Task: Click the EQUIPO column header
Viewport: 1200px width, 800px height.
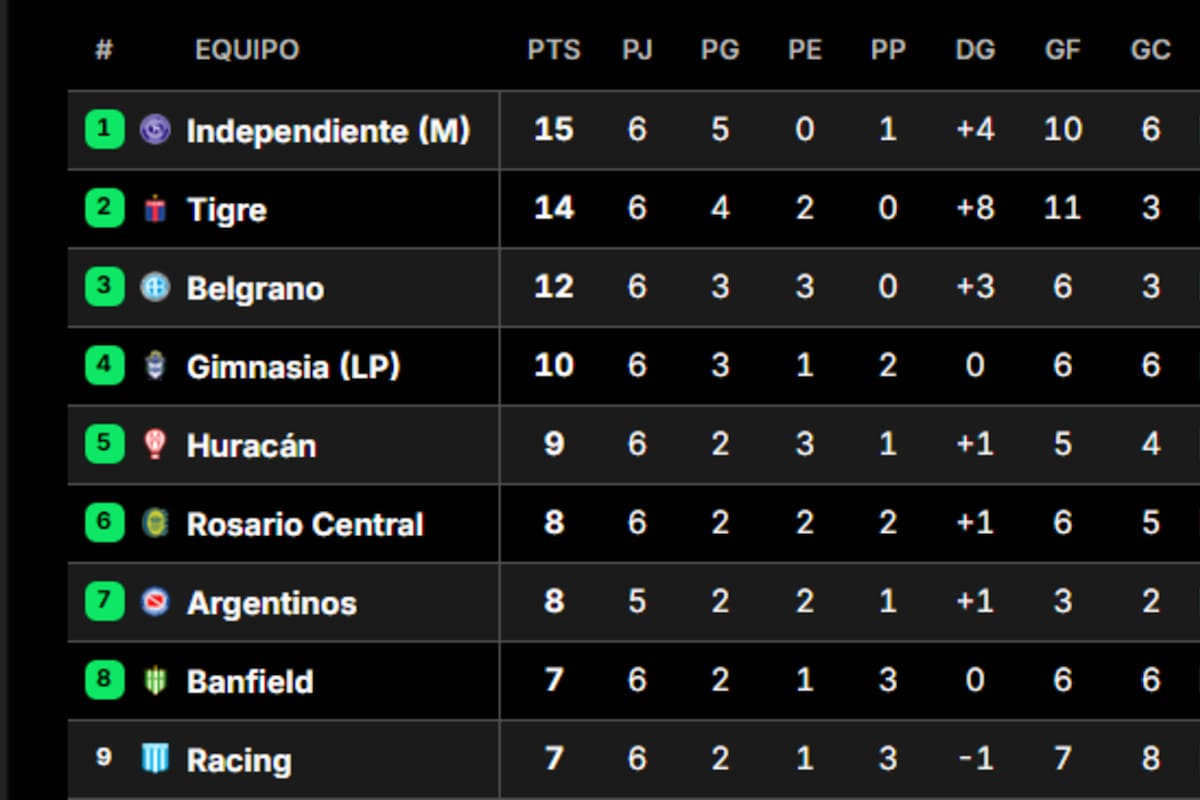Action: (x=247, y=50)
